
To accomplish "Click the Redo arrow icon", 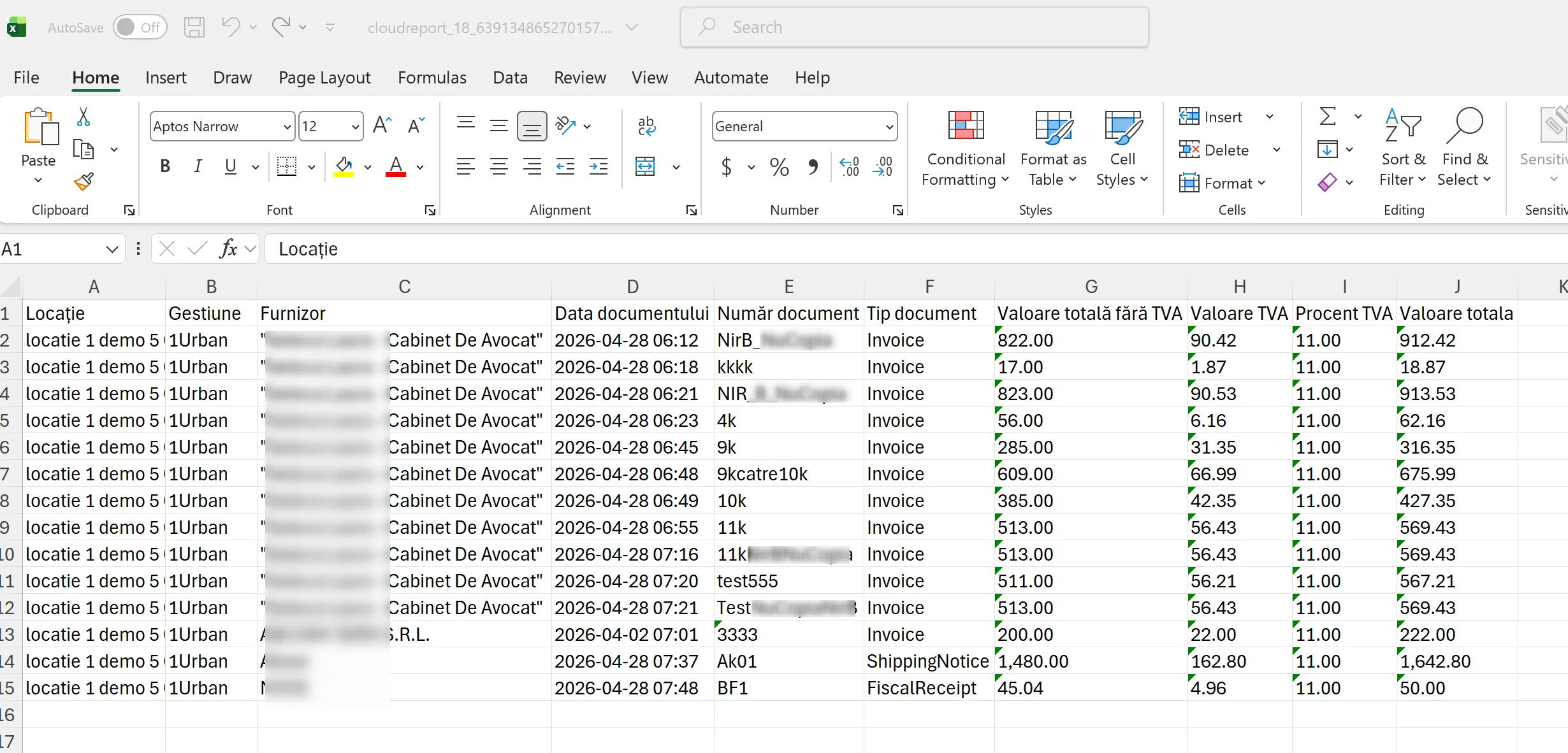I will [281, 27].
